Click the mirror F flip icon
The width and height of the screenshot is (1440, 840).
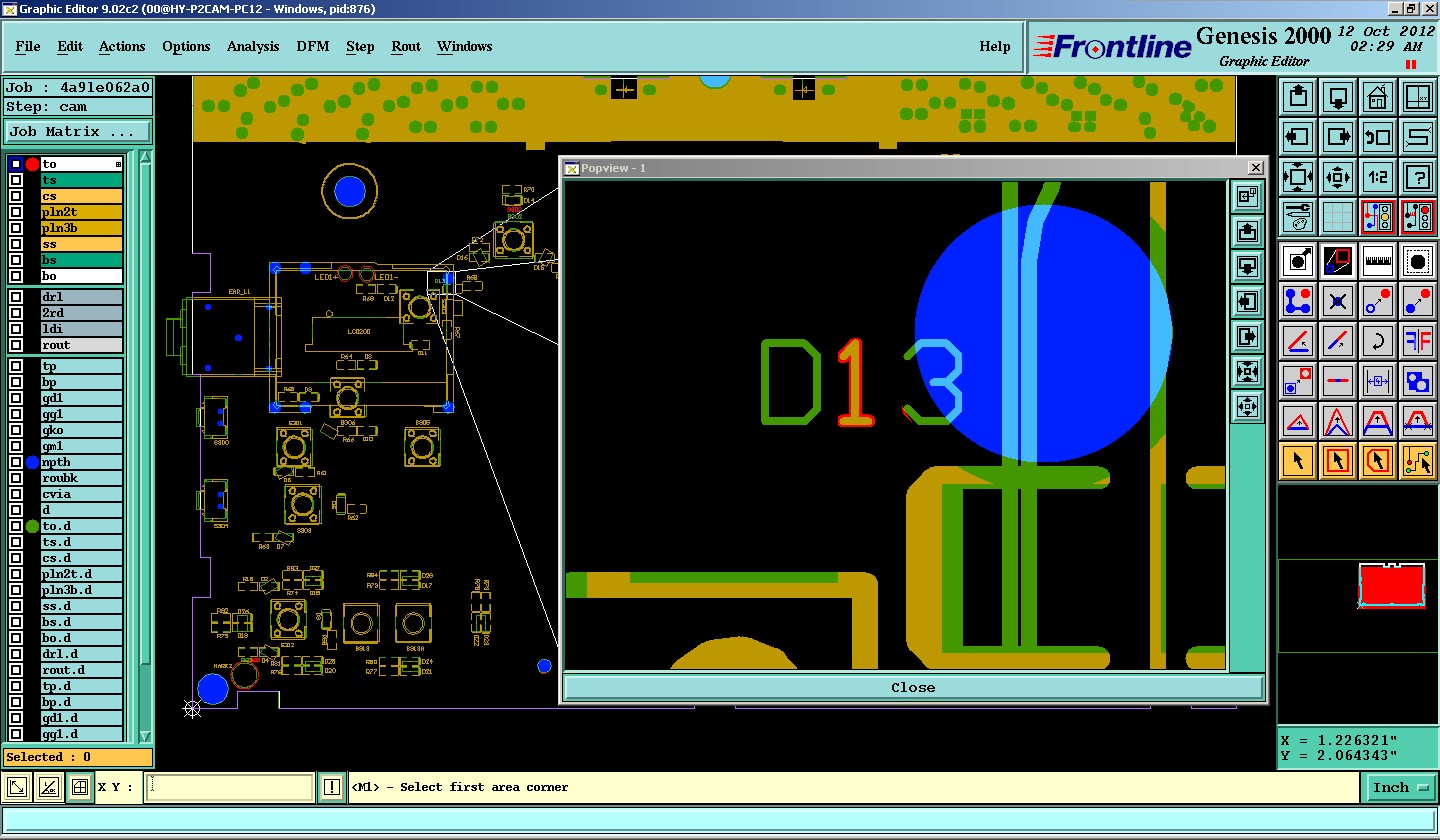1418,341
